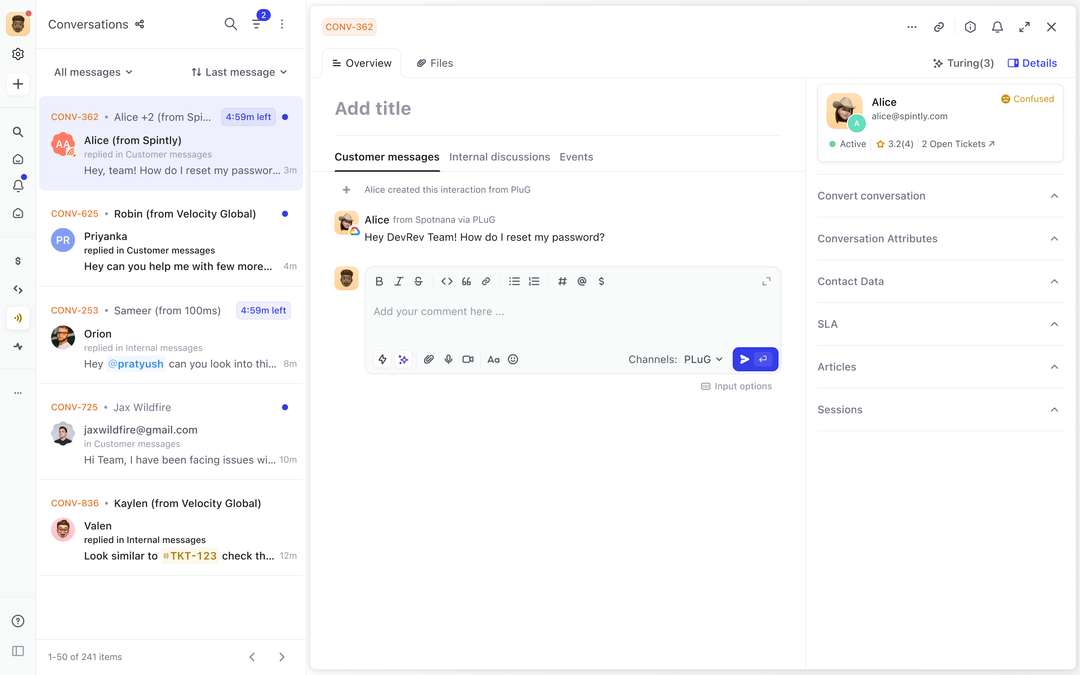The width and height of the screenshot is (1080, 675).
Task: Apply bold formatting in editor
Action: [379, 281]
